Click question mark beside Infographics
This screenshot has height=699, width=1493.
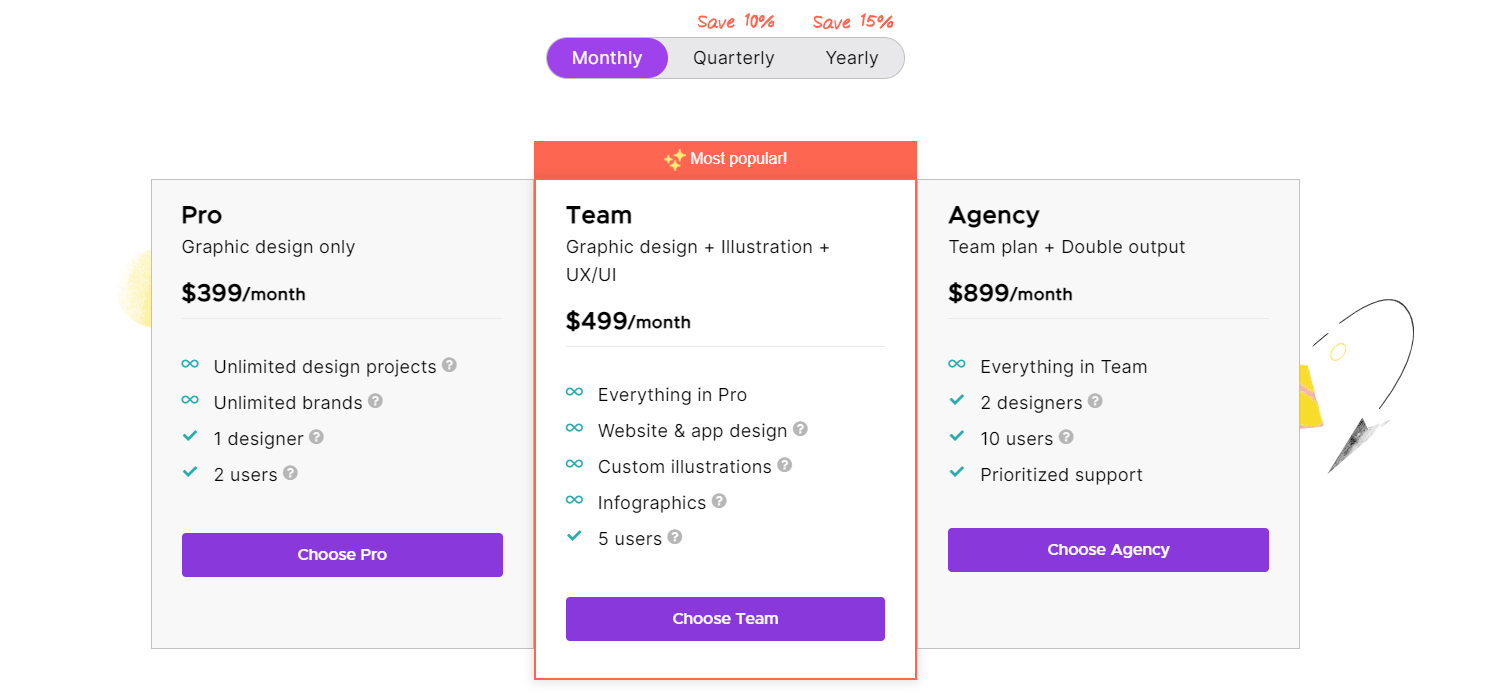click(719, 501)
